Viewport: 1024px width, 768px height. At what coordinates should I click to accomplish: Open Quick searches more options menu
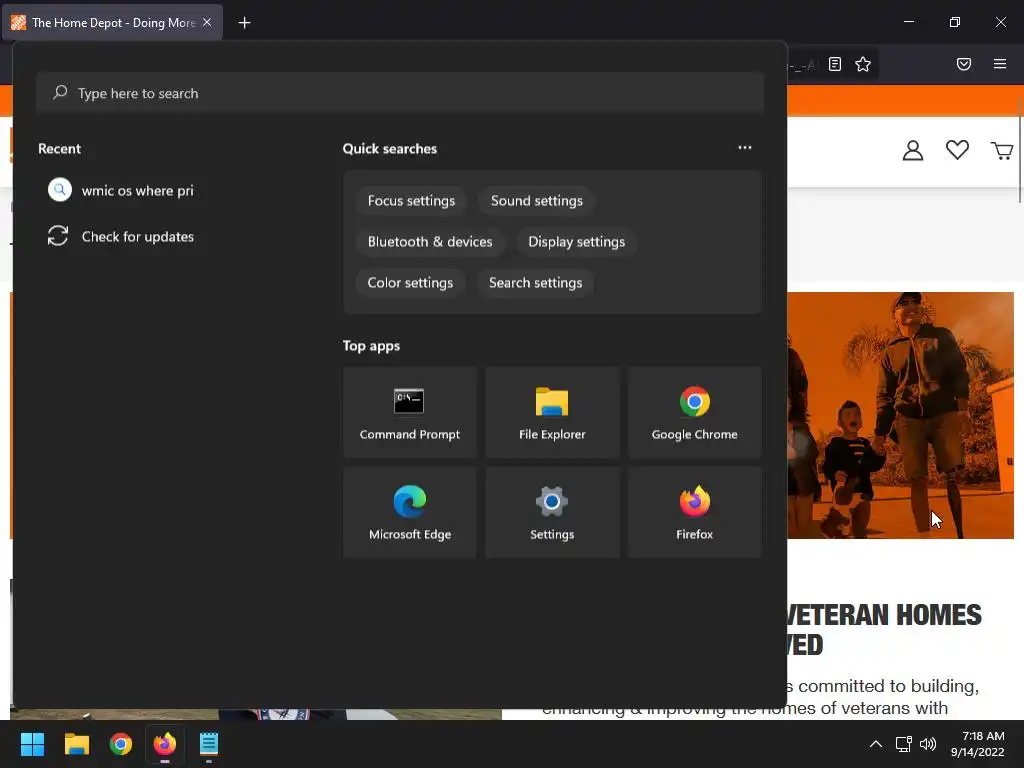[x=744, y=148]
